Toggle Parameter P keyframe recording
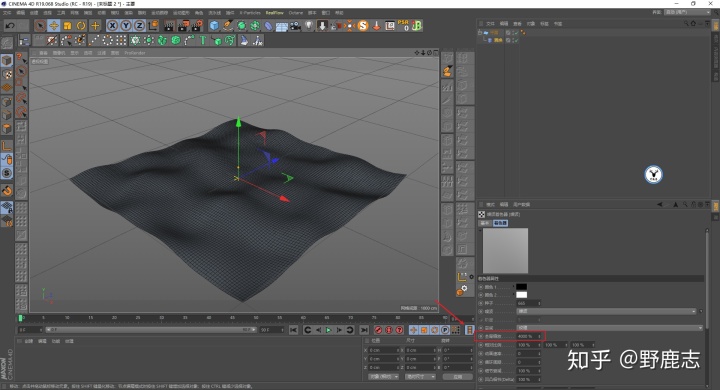720x390 pixels. click(x=445, y=330)
